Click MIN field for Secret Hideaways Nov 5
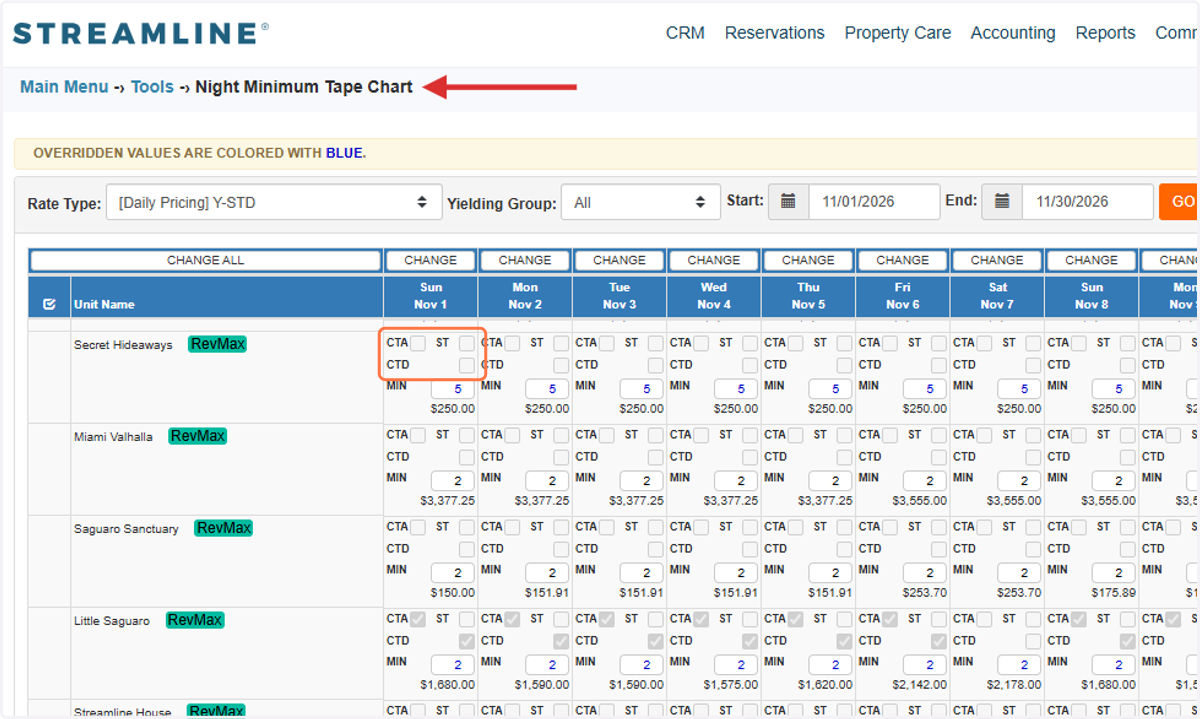Viewport: 1200px width, 719px height. point(830,388)
